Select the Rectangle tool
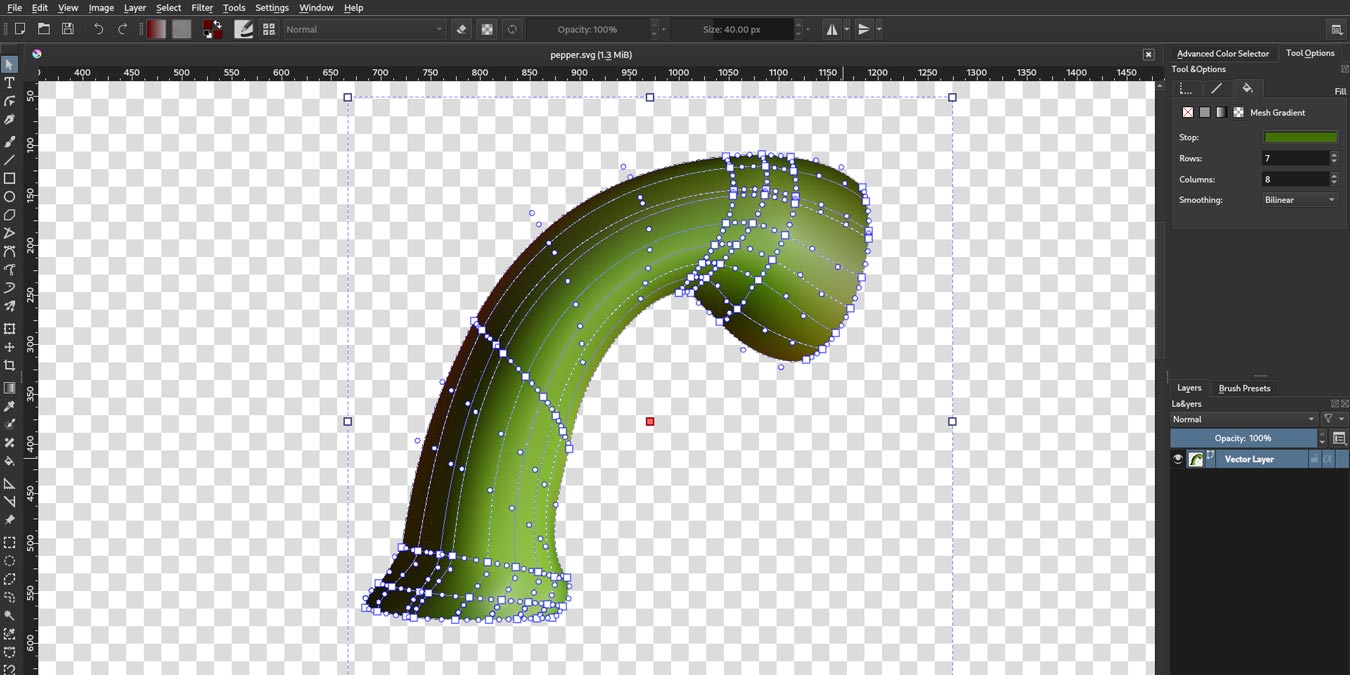 point(9,179)
